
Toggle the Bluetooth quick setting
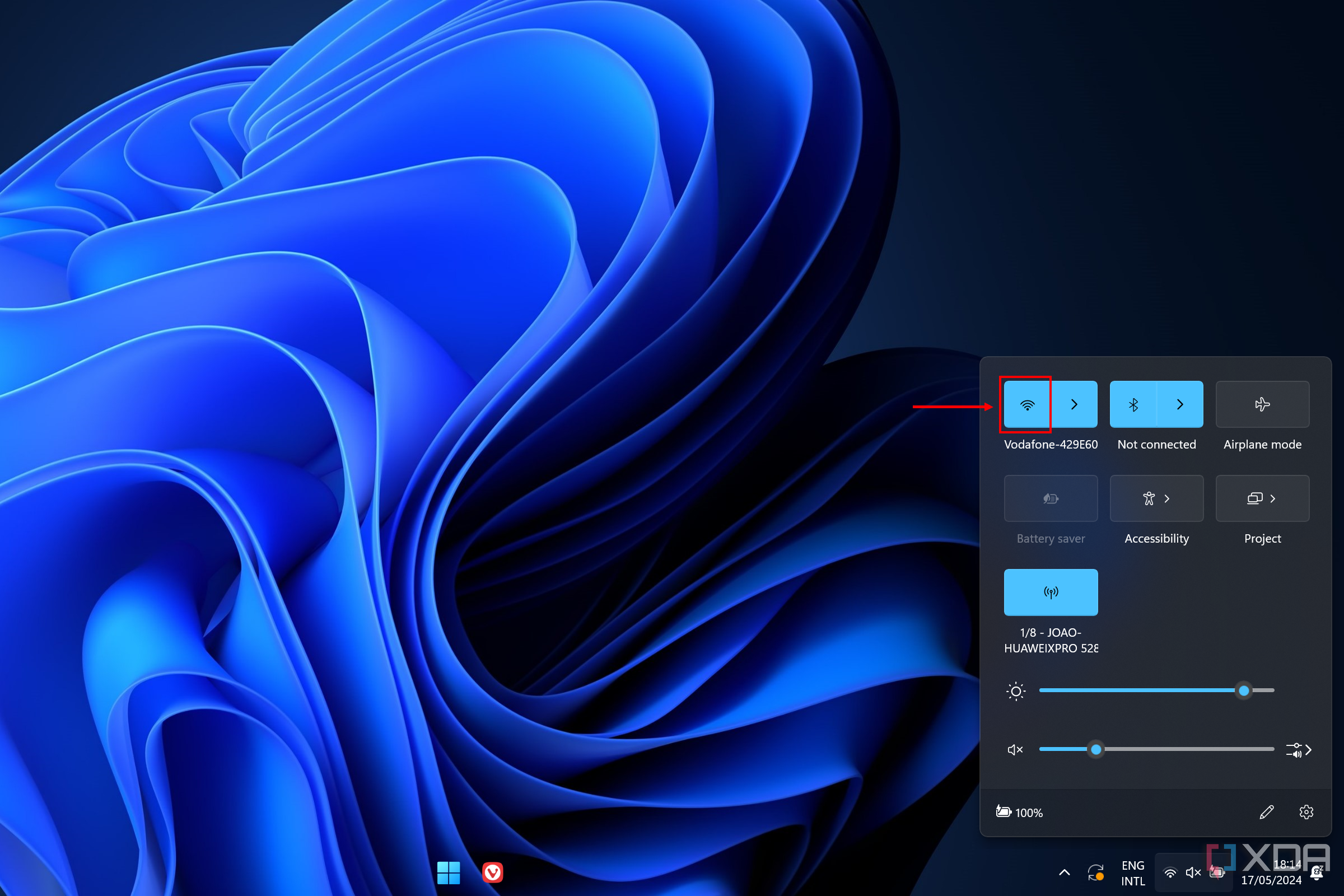1133,404
